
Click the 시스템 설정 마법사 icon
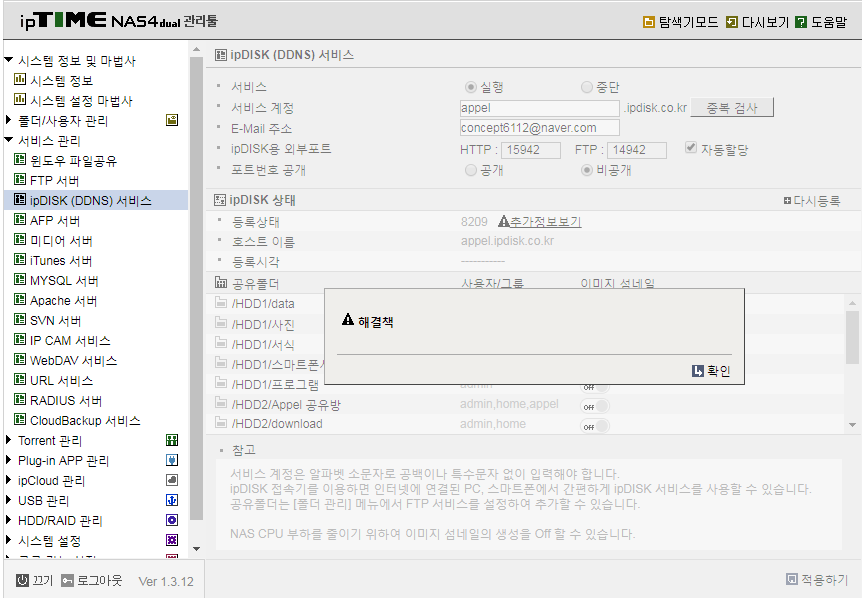point(20,99)
